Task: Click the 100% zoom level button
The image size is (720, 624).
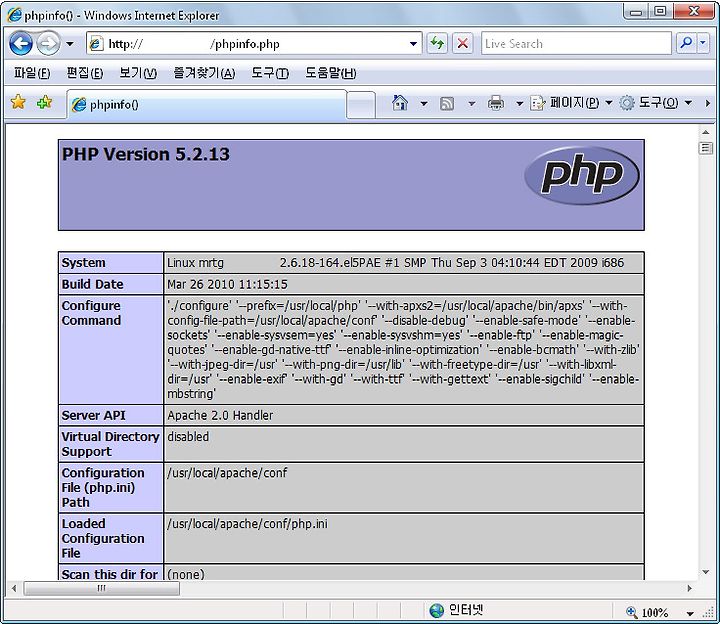Action: (647, 612)
